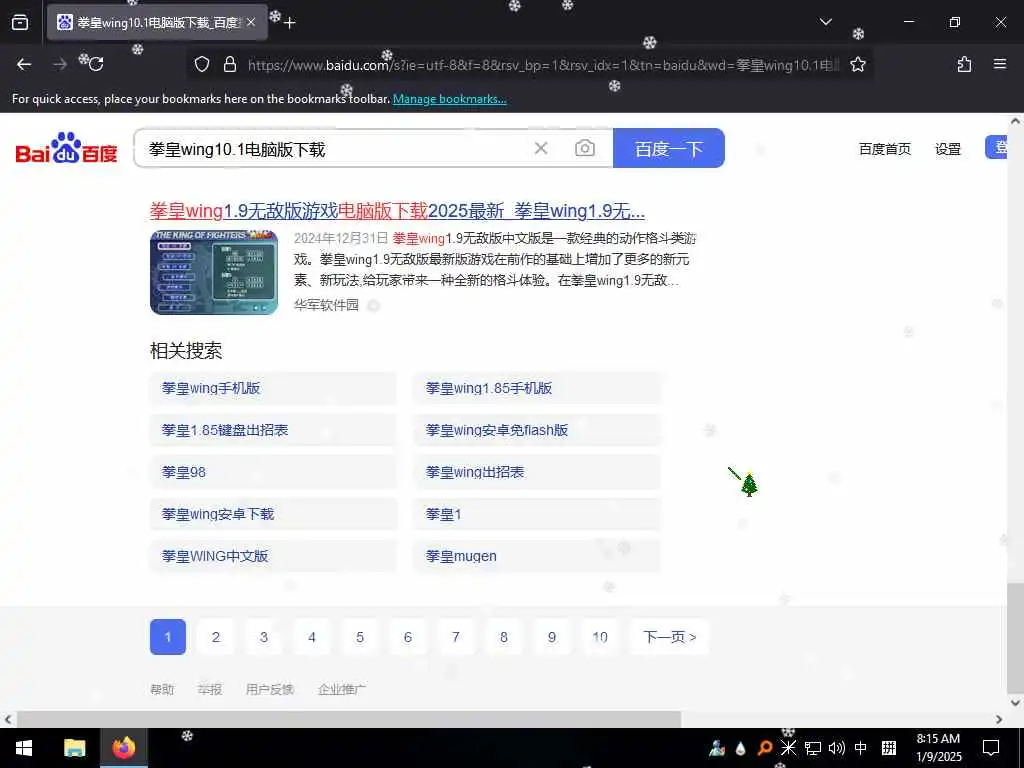
Task: Search by image camera icon
Action: [x=584, y=148]
